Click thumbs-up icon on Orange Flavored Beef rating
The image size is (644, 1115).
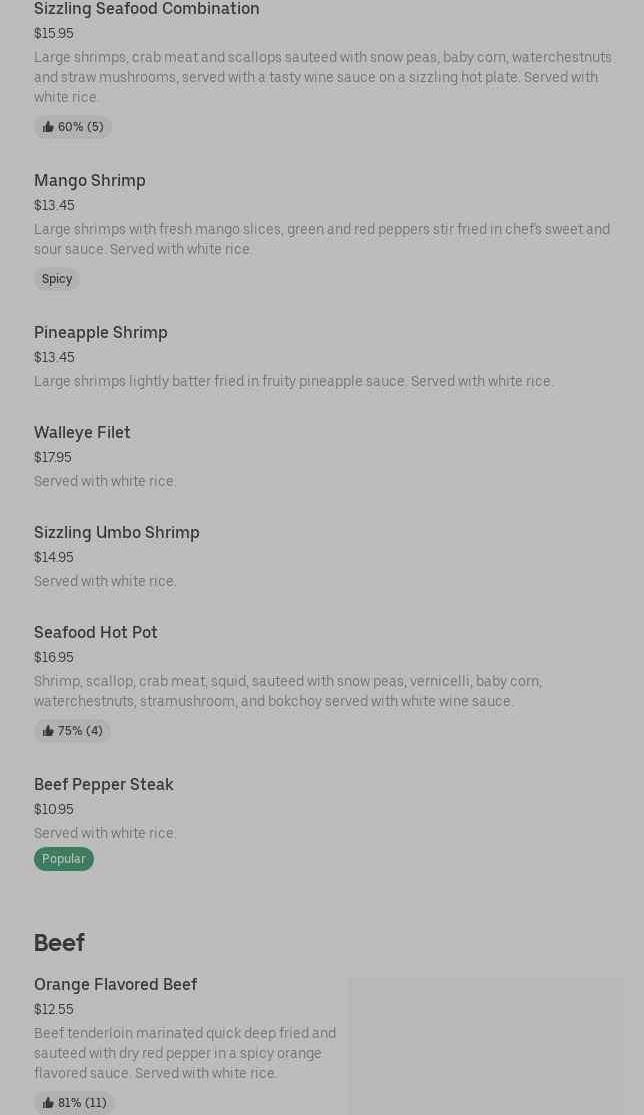(x=48, y=1103)
